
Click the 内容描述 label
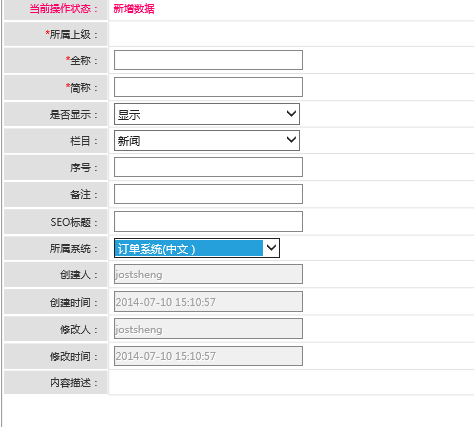click(74, 383)
